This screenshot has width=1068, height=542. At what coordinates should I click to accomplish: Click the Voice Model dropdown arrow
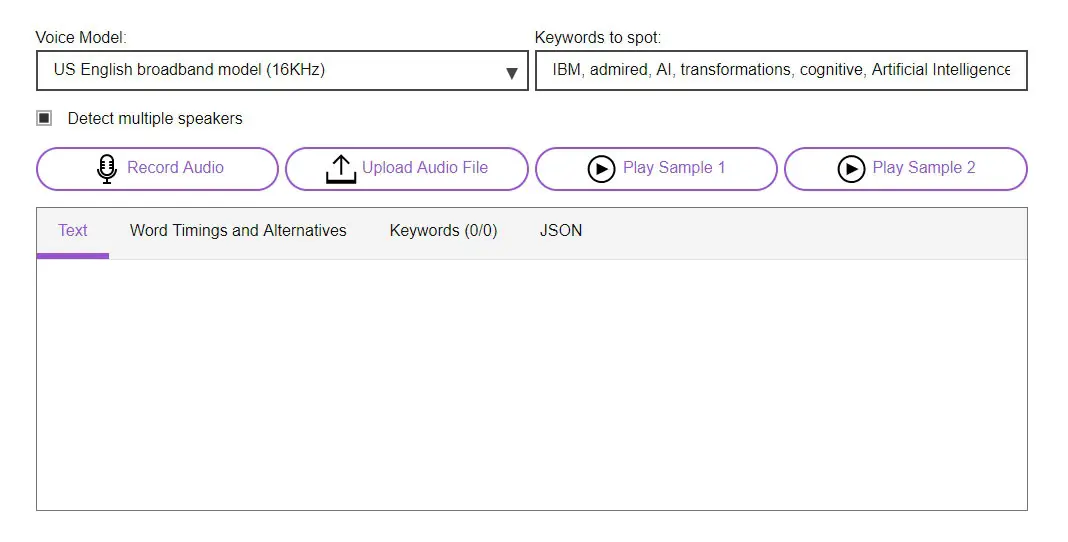point(512,72)
